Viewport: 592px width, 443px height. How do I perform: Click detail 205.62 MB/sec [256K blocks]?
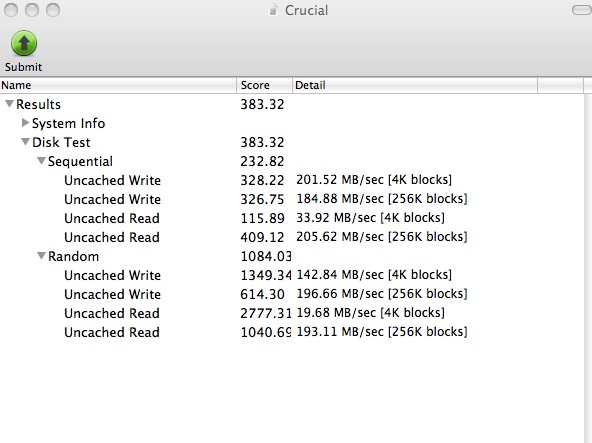tap(382, 237)
